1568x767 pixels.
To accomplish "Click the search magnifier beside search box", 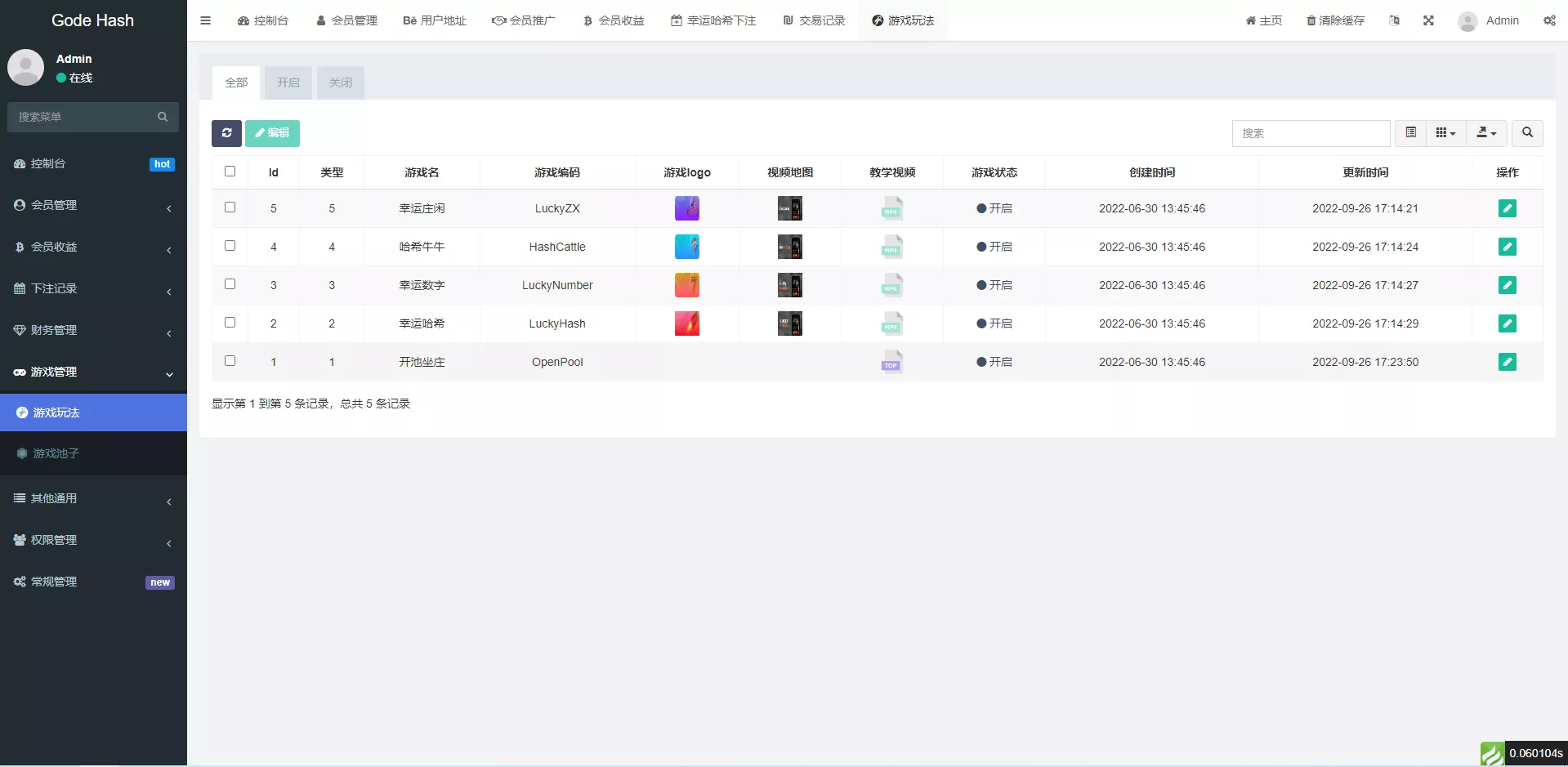I will click(x=1526, y=133).
